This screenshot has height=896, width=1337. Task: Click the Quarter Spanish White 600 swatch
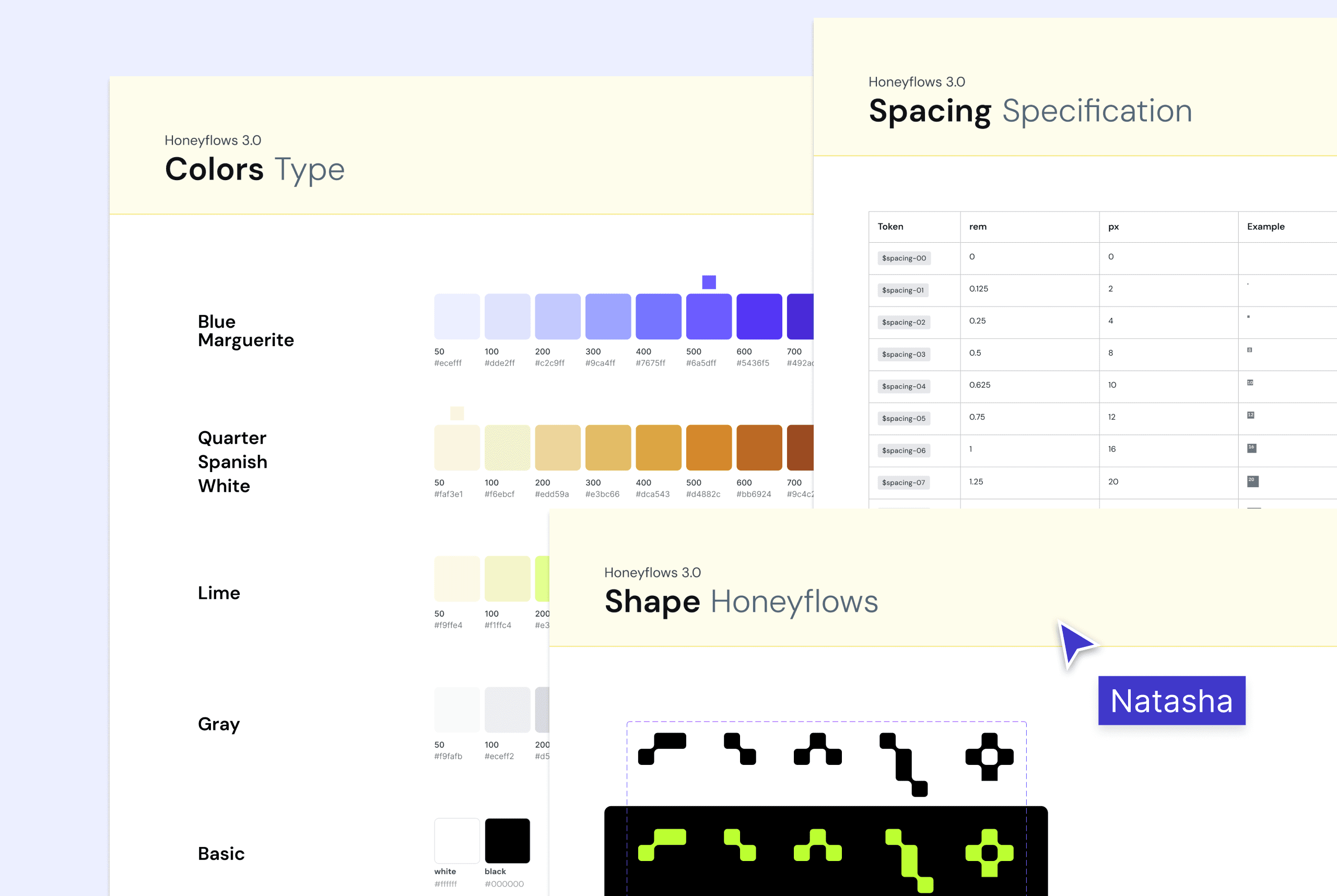[759, 447]
